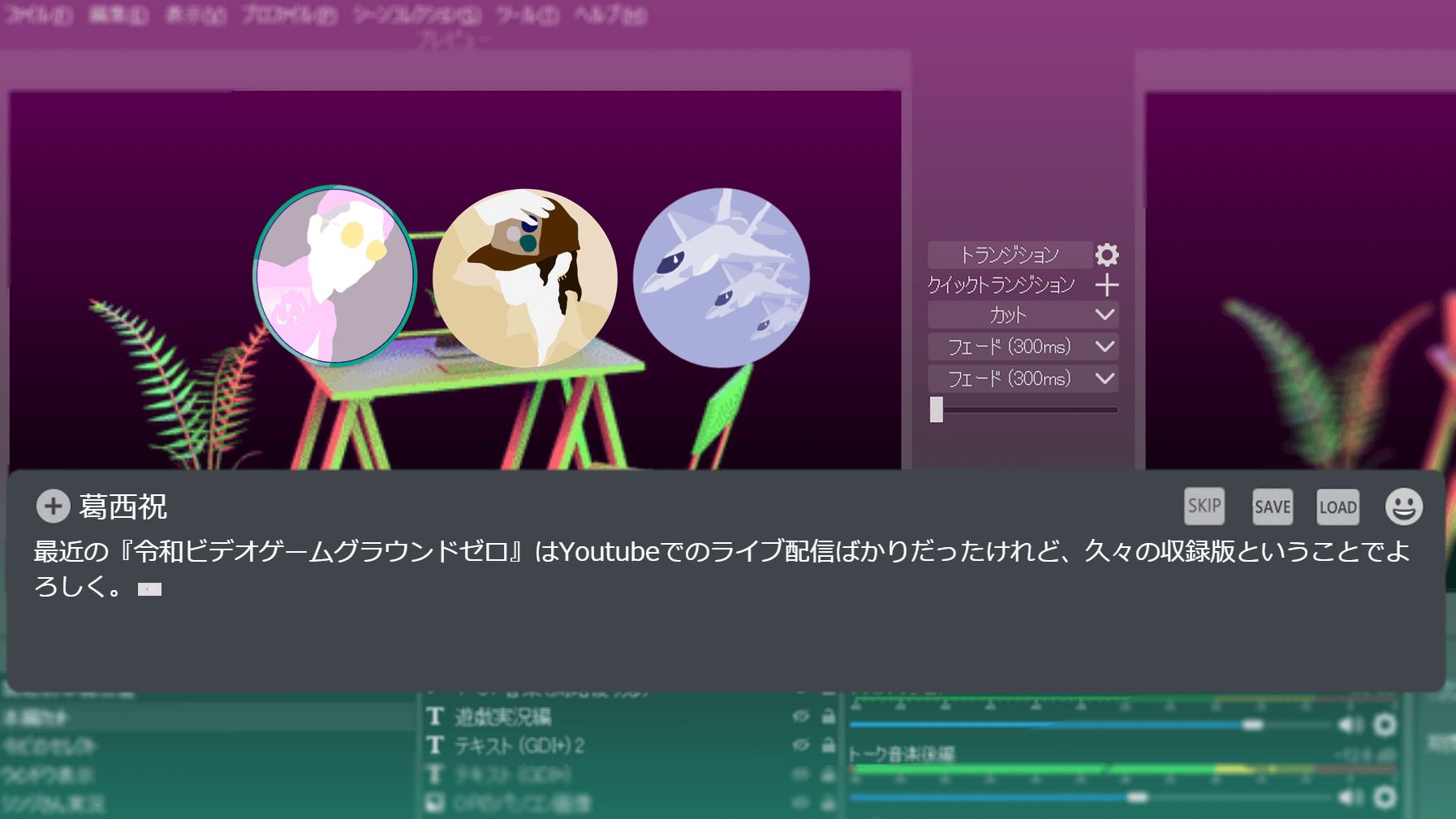Open gear icon of トーク音声後編 track
The image size is (1456, 819).
click(x=1385, y=798)
